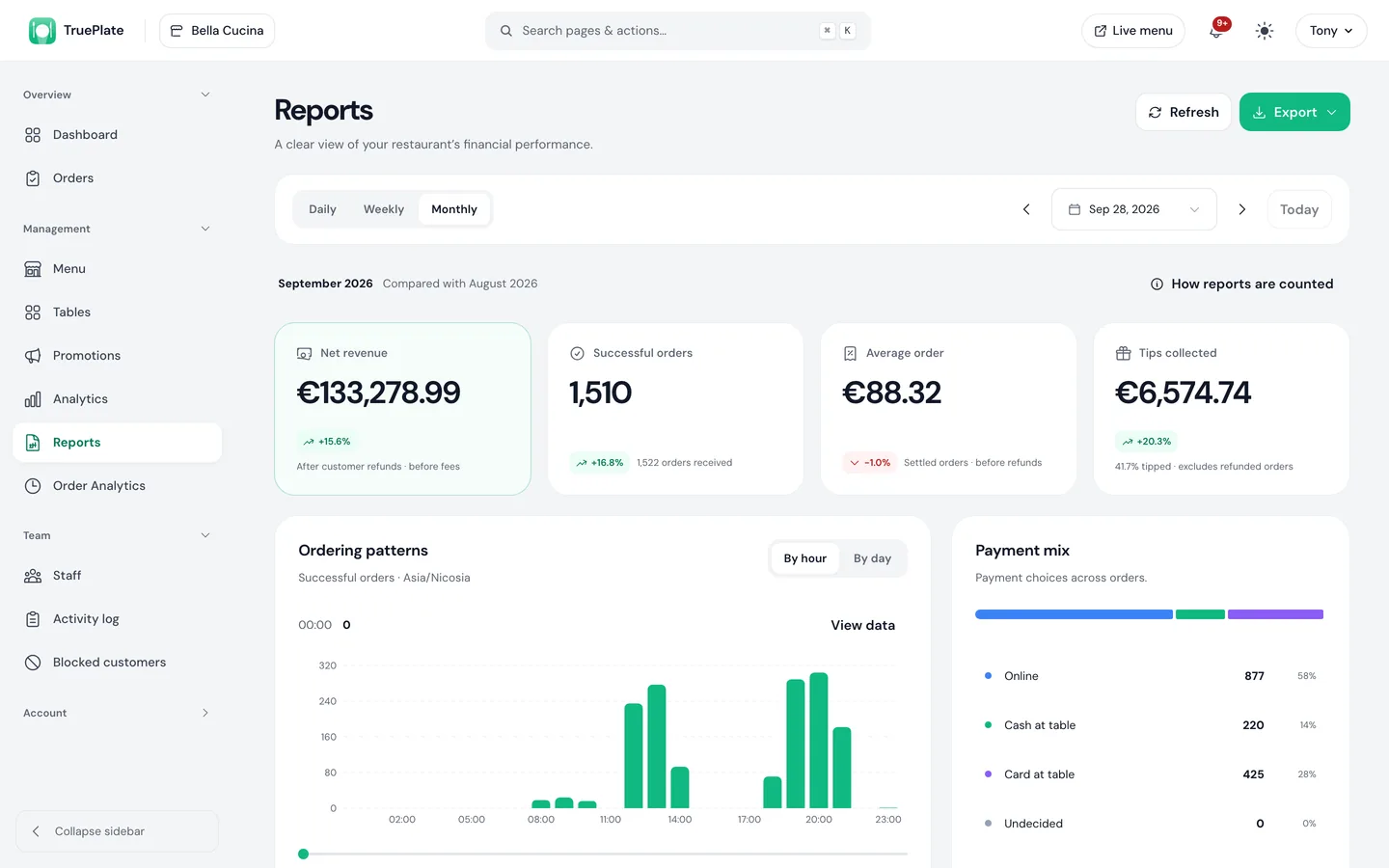
Task: Go to previous period arrow
Action: pyautogui.click(x=1026, y=209)
